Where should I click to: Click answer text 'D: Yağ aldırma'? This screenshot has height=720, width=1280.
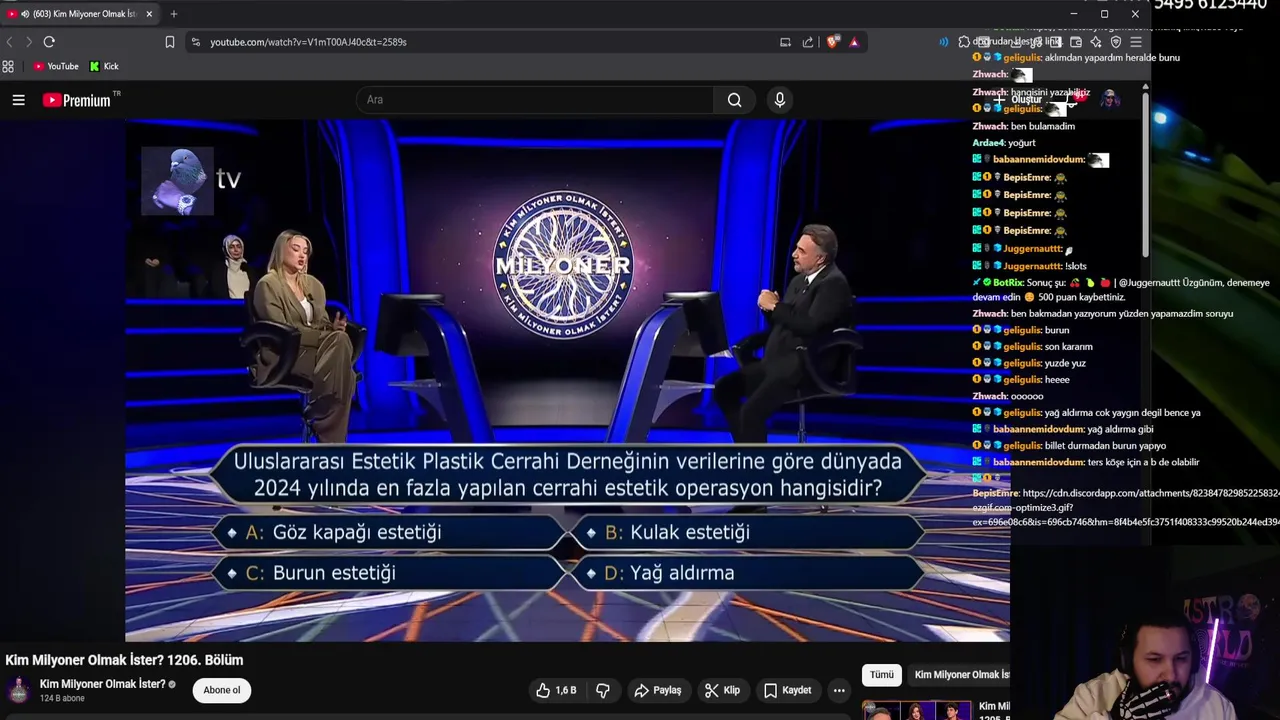point(669,573)
